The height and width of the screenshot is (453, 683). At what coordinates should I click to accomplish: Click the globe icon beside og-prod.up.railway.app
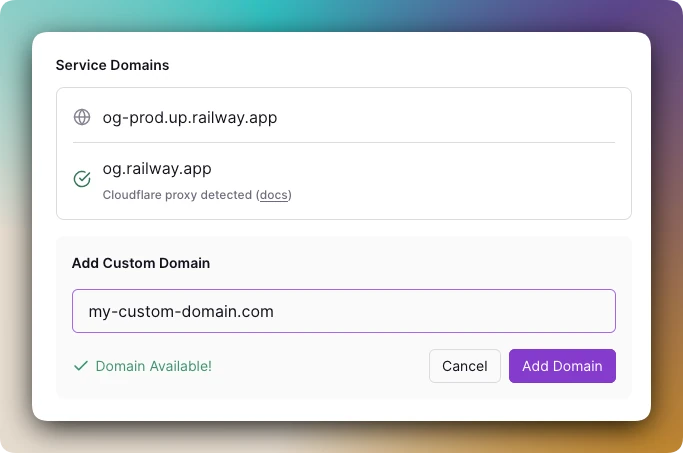pos(82,117)
